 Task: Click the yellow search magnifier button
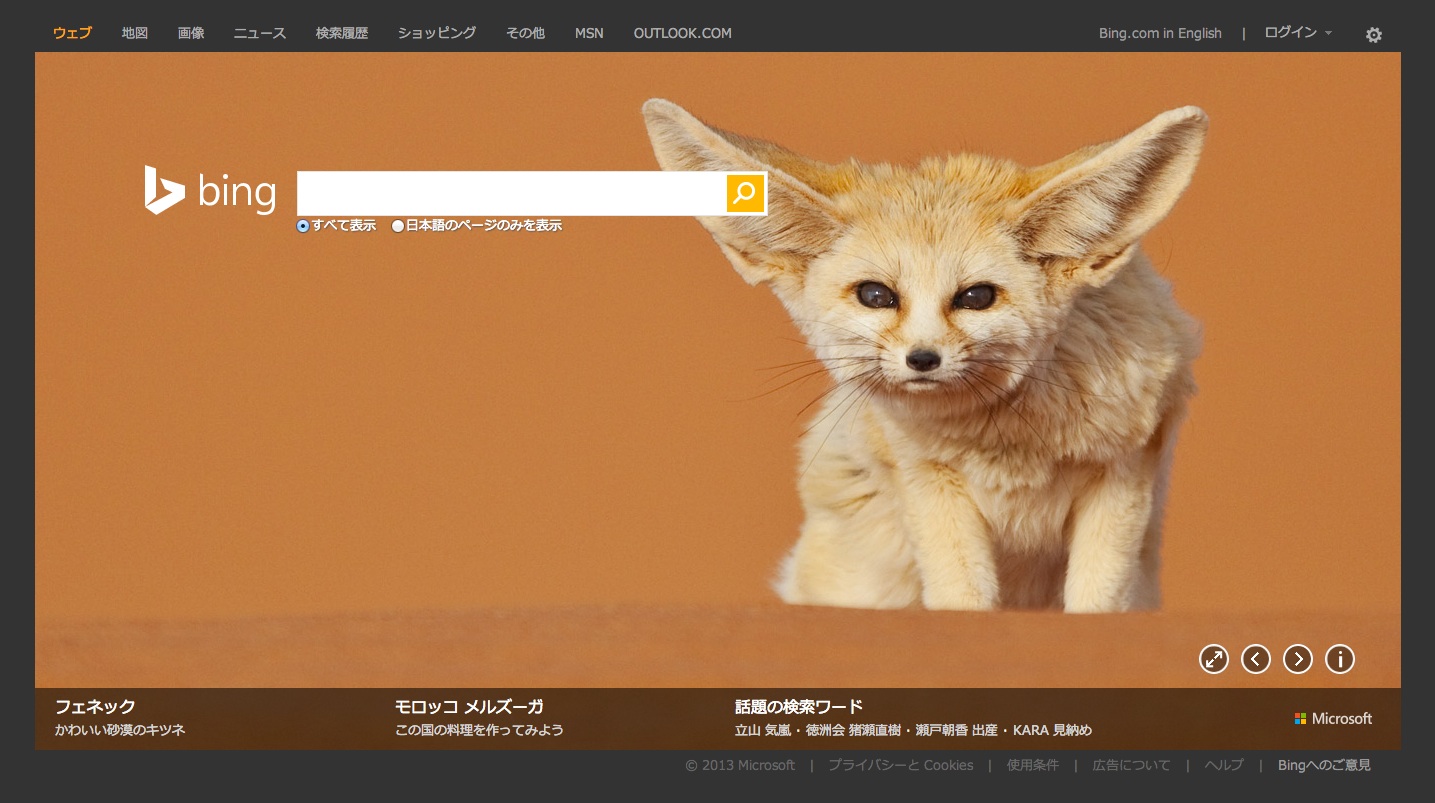(x=744, y=193)
